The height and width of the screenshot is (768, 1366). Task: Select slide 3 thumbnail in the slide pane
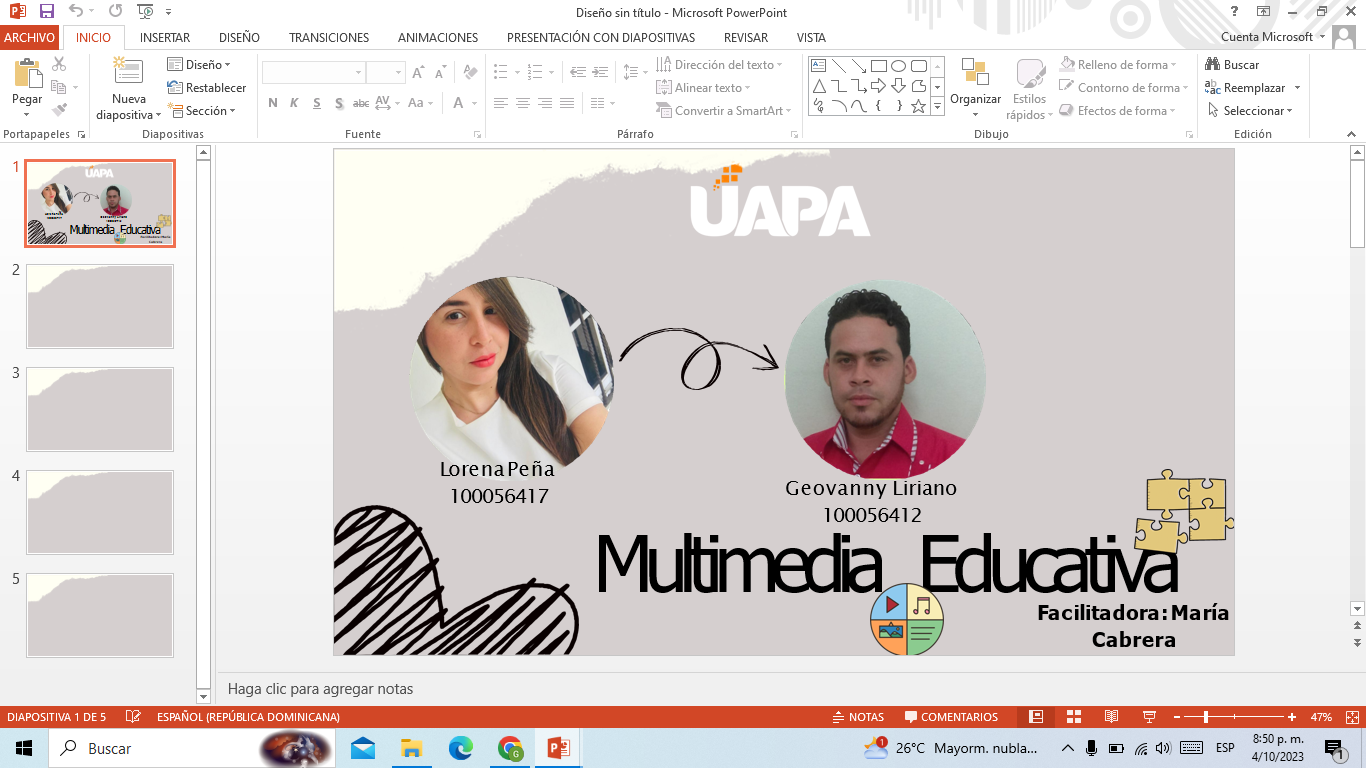pyautogui.click(x=100, y=409)
